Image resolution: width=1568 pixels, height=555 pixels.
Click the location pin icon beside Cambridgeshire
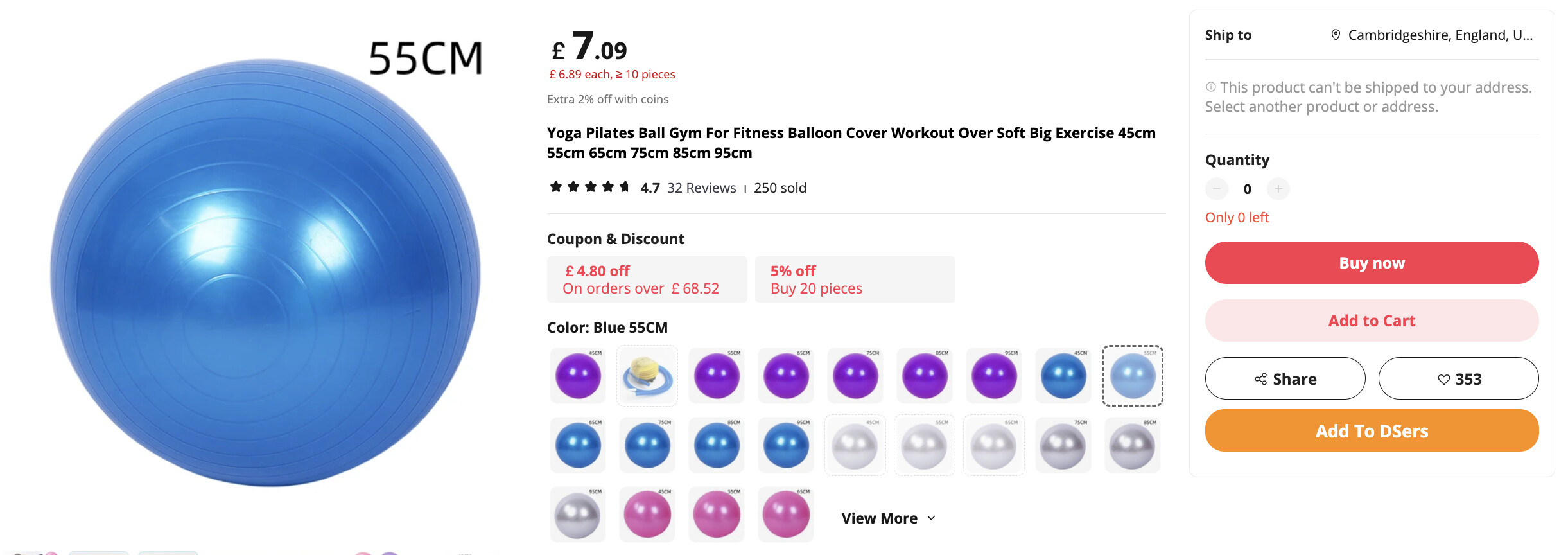(x=1336, y=35)
